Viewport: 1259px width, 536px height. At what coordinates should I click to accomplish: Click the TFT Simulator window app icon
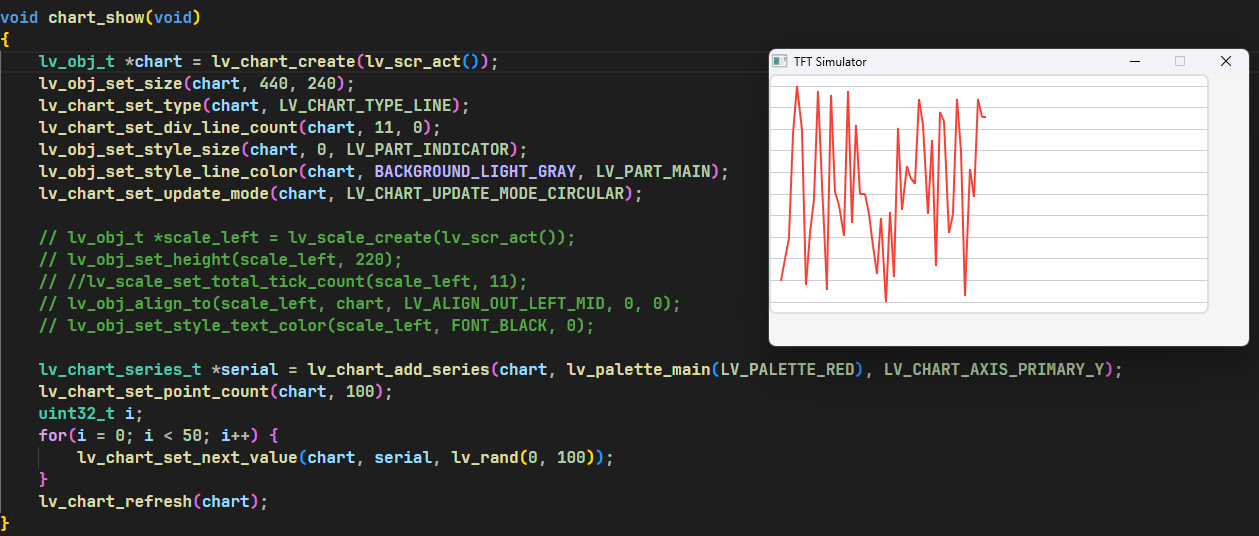tap(780, 61)
